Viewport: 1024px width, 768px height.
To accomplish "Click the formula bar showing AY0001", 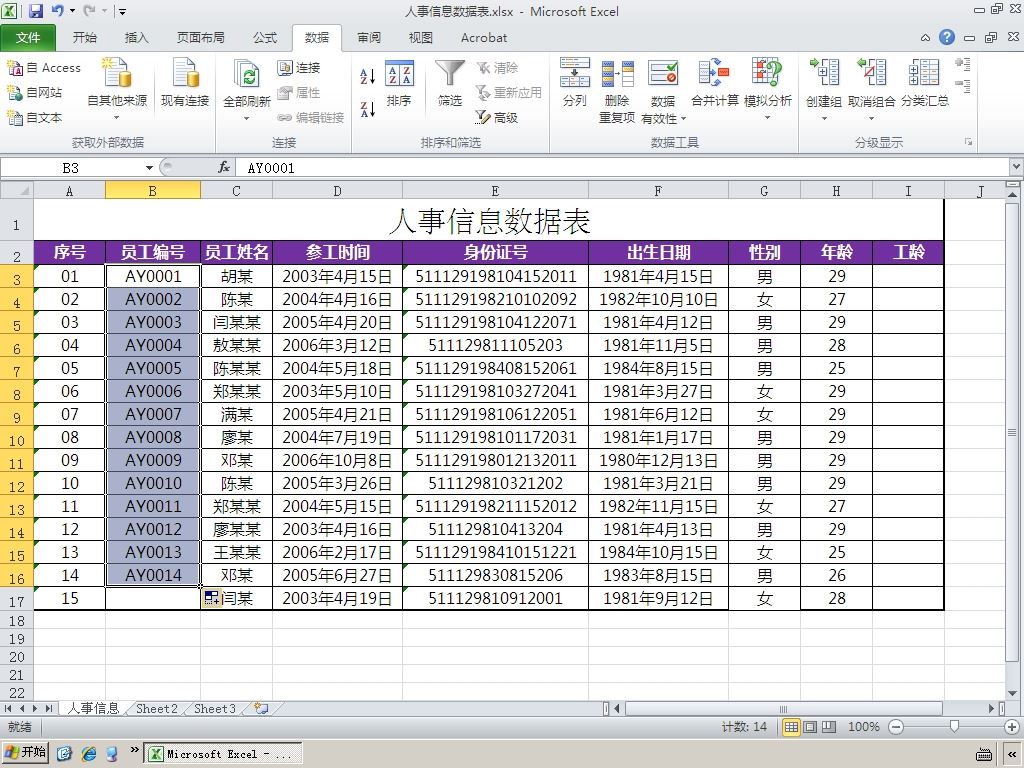I will point(622,168).
